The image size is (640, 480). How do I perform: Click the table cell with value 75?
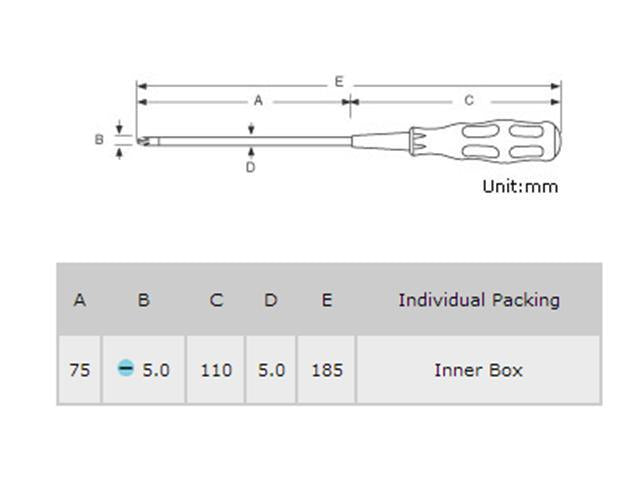[80, 370]
